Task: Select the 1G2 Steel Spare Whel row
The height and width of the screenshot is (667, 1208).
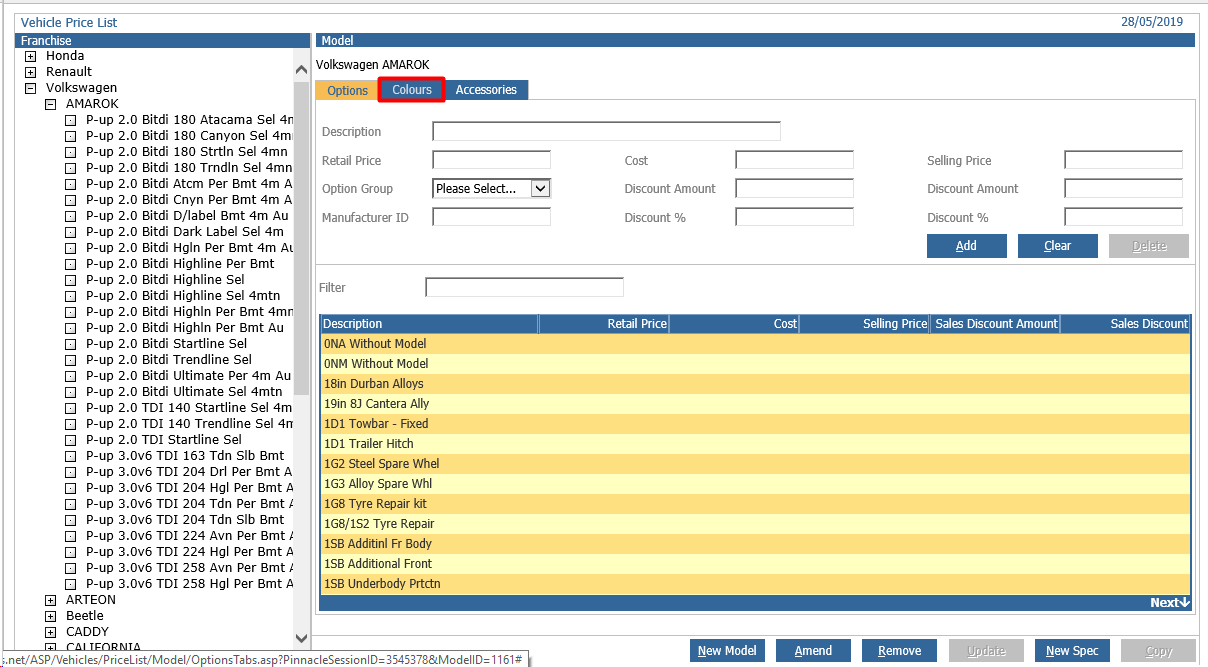Action: coord(755,464)
